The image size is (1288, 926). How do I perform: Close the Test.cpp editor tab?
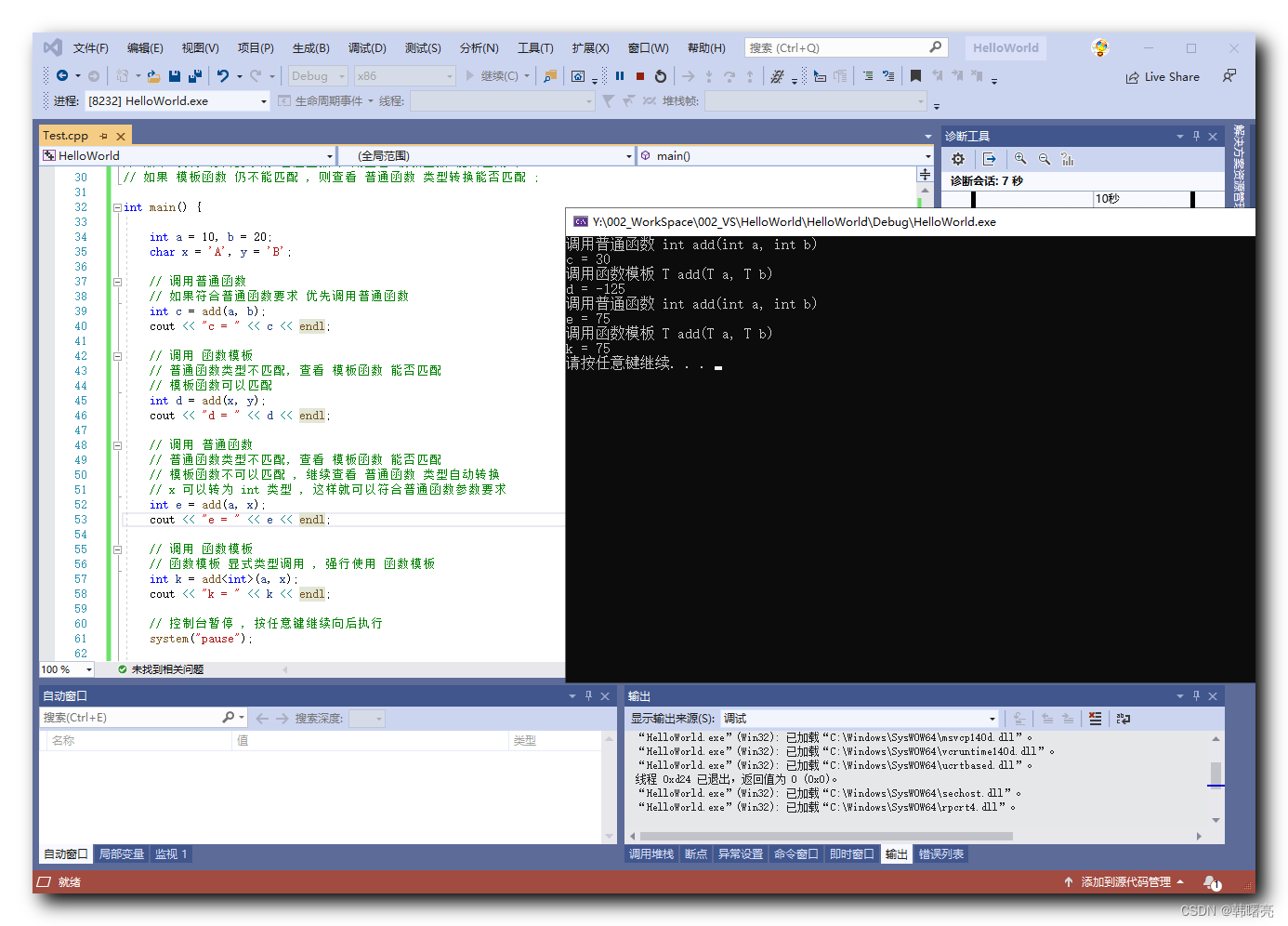click(121, 136)
